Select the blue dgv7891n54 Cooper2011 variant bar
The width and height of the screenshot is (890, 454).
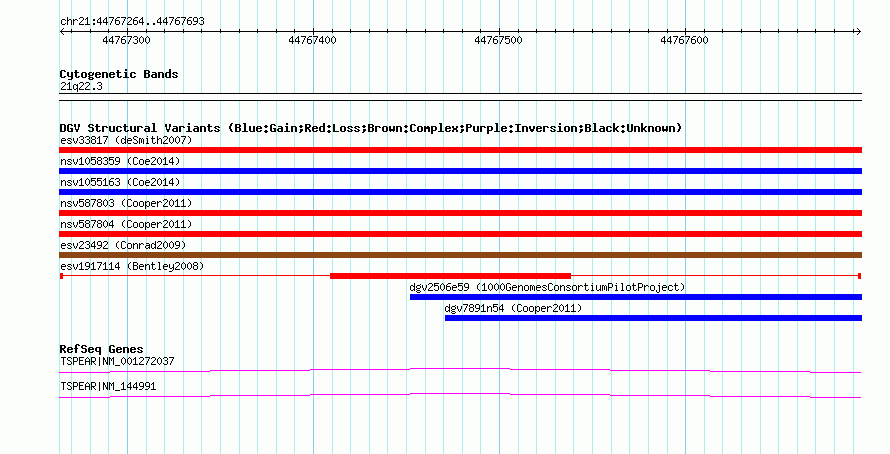tap(653, 318)
